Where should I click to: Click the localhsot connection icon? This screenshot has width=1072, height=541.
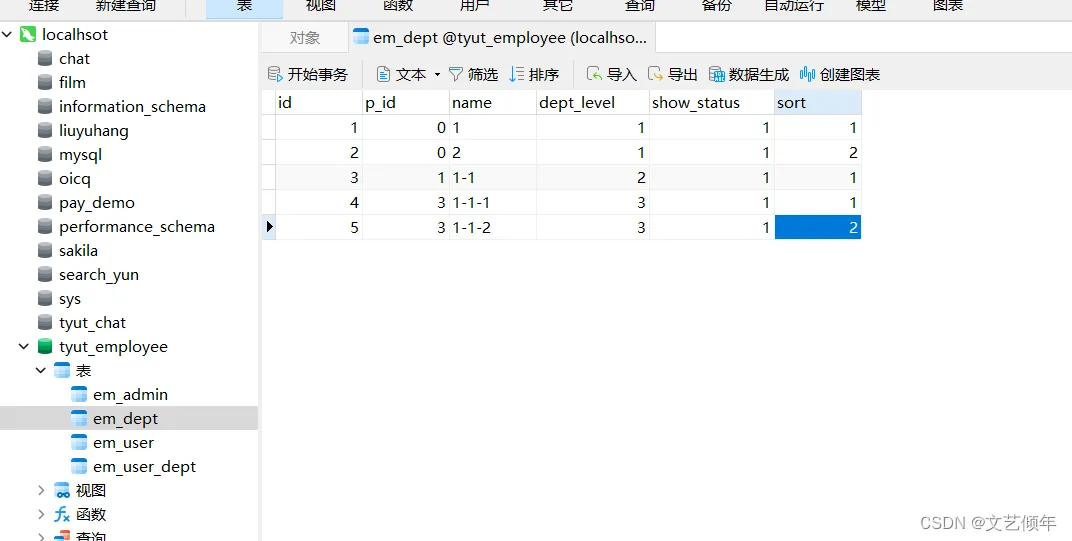tap(28, 34)
